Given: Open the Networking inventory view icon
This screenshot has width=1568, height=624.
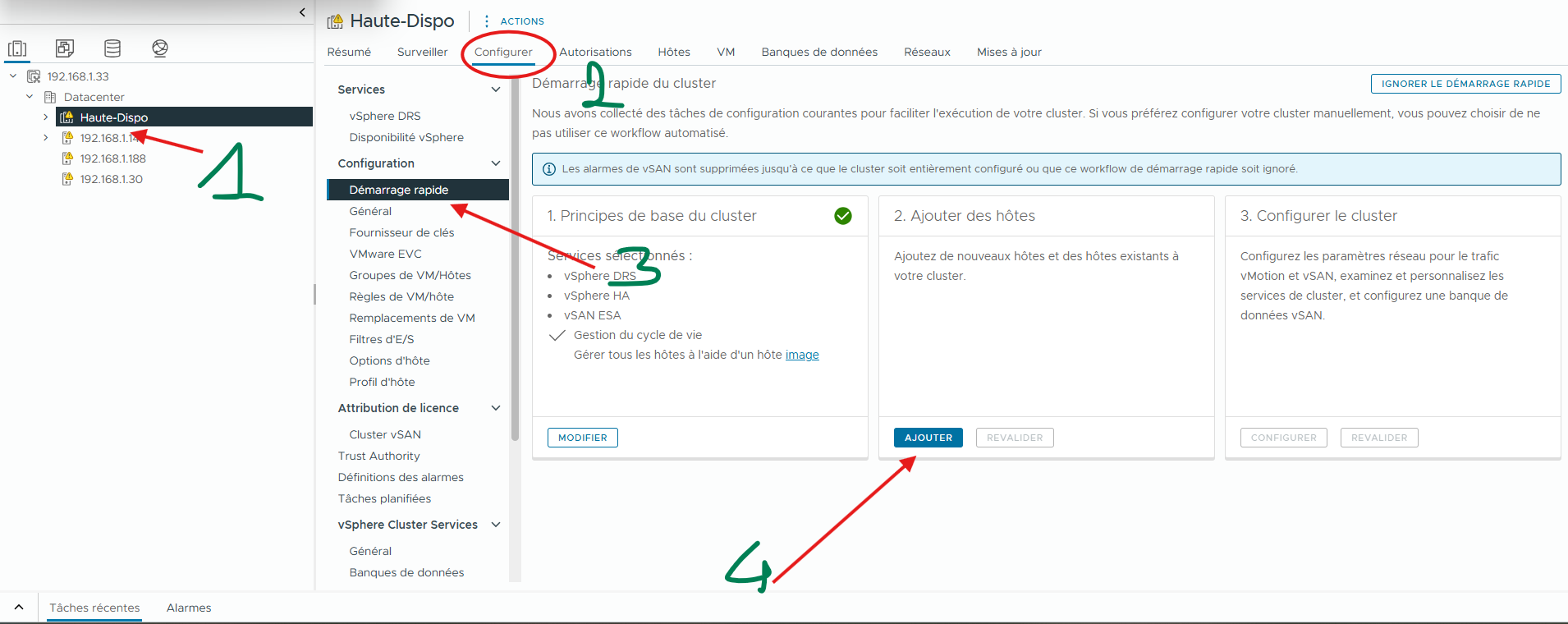Looking at the screenshot, I should (x=160, y=48).
